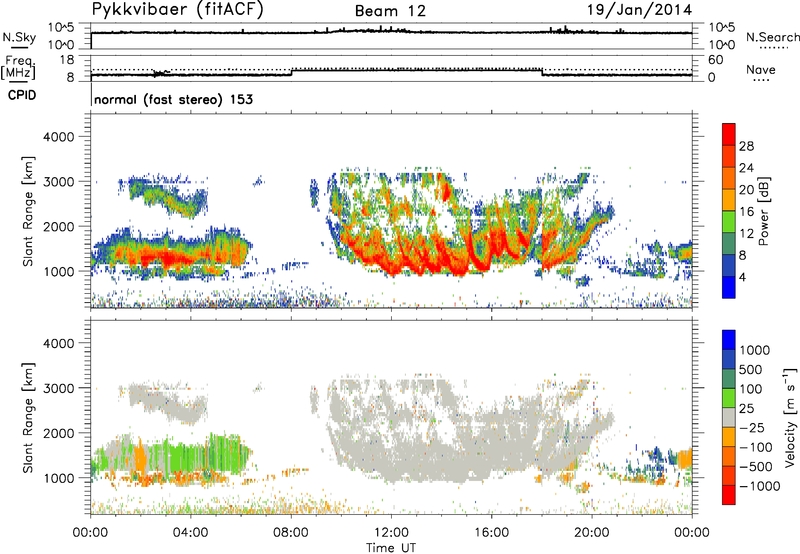The width and height of the screenshot is (800, 554).
Task: Click the '12:00' time axis tick label
Action: coord(391,533)
